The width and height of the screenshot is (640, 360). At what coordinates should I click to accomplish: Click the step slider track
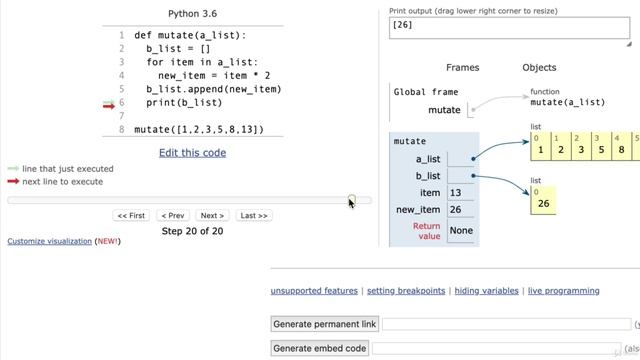point(189,200)
